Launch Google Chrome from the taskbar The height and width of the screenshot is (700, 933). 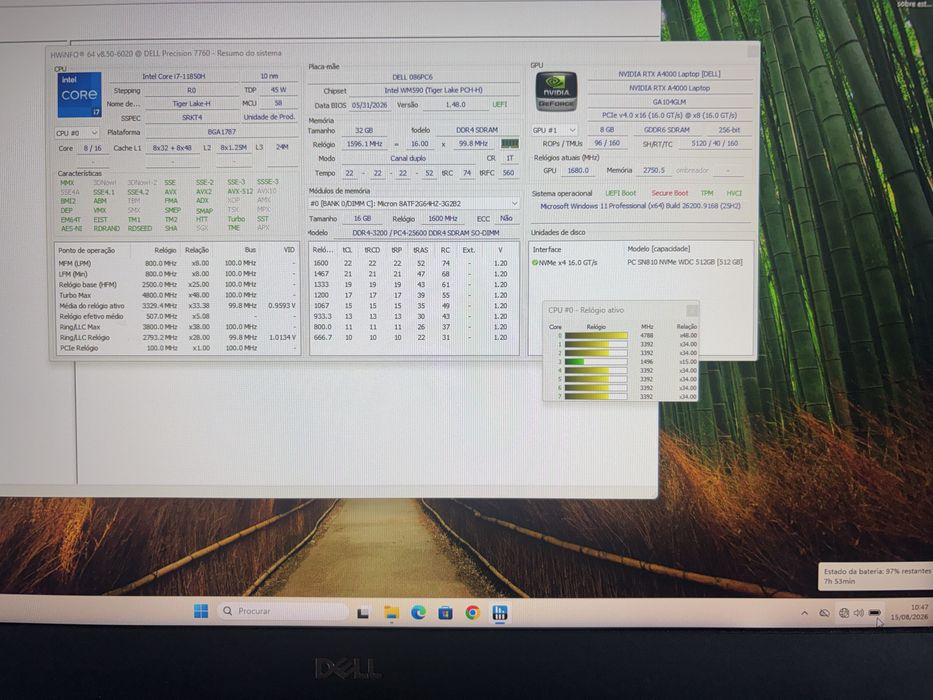click(472, 612)
